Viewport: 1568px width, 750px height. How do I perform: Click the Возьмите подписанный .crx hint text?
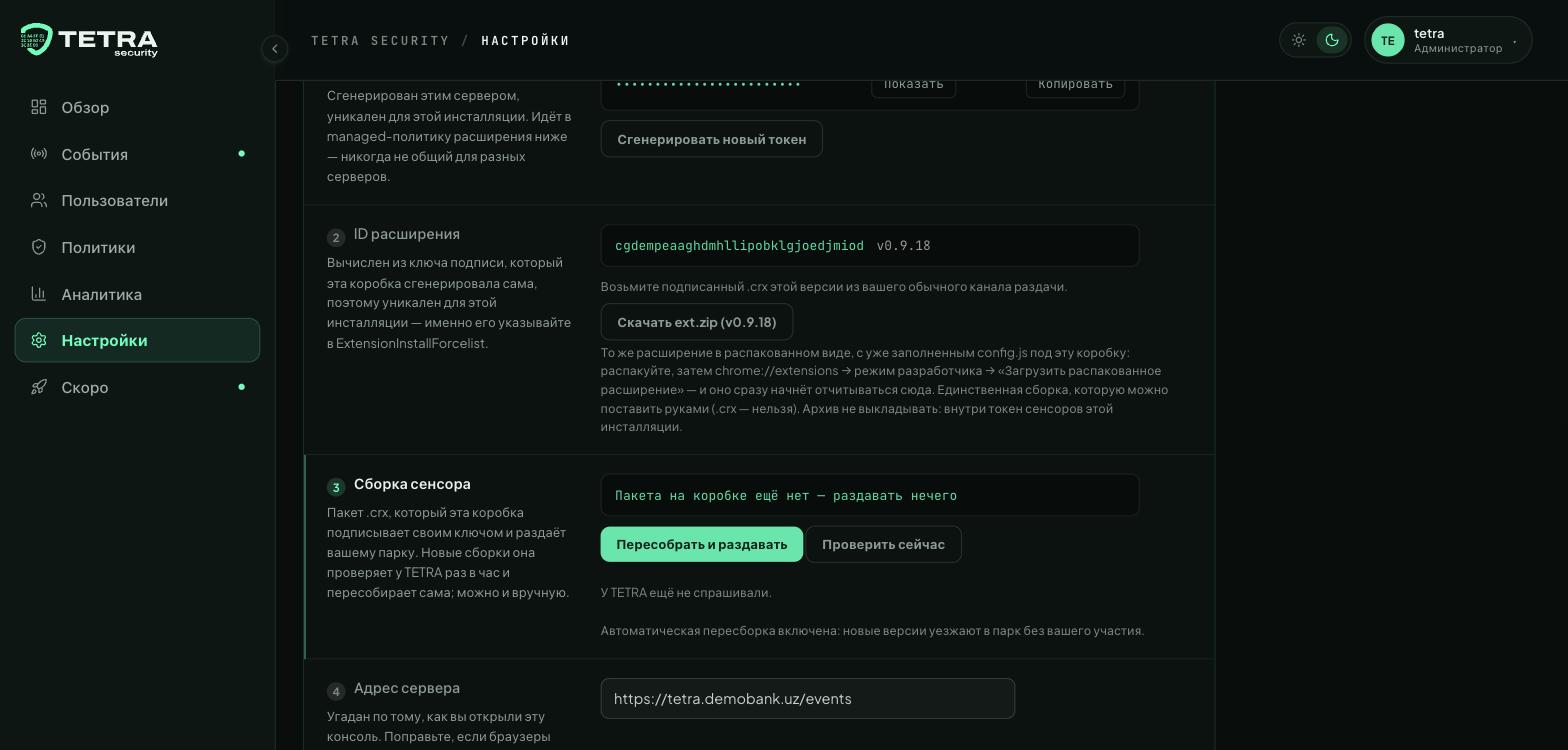834,287
